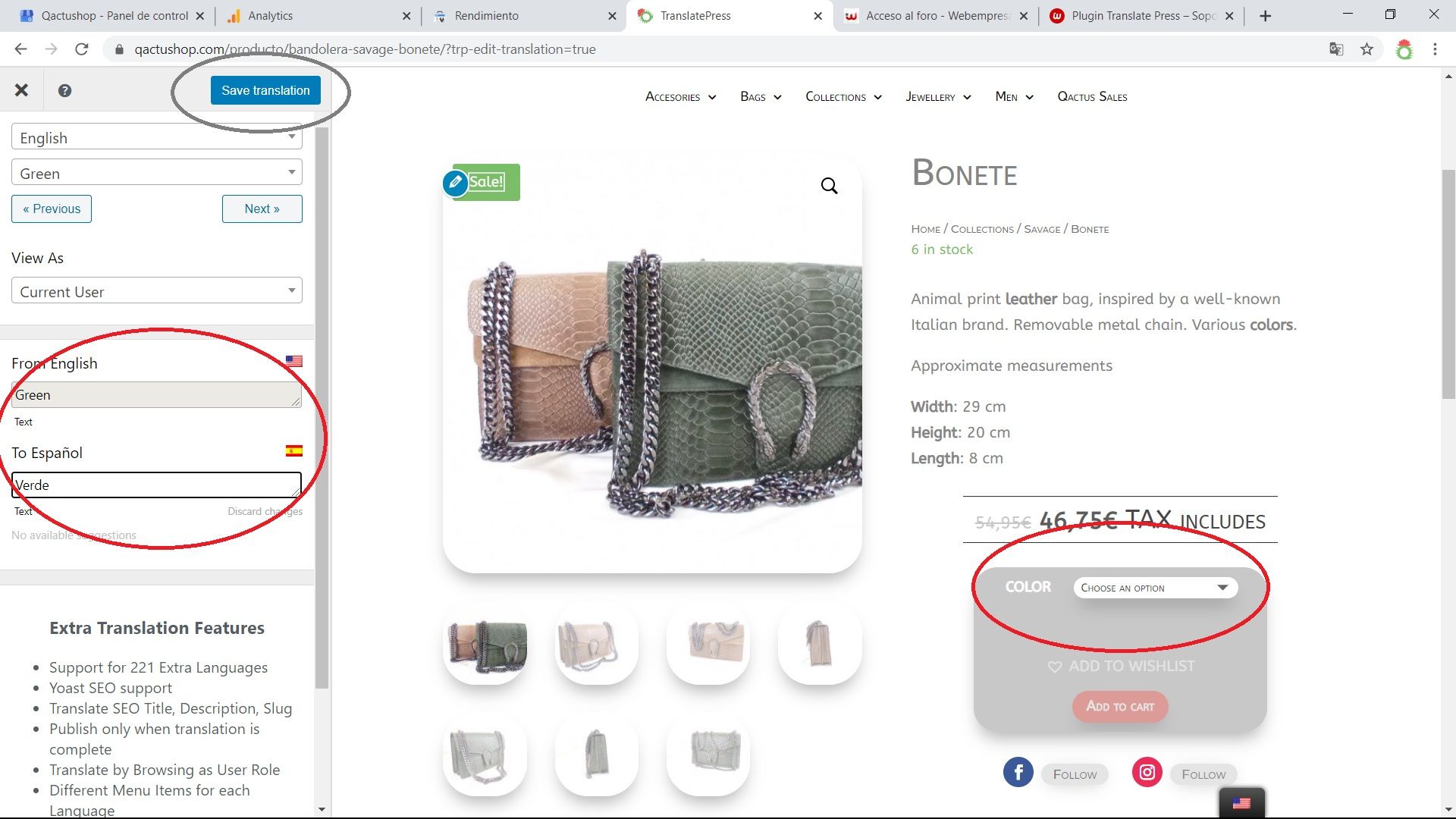This screenshot has height=819, width=1456.
Task: Click the Spanish flag icon
Action: coord(294,451)
